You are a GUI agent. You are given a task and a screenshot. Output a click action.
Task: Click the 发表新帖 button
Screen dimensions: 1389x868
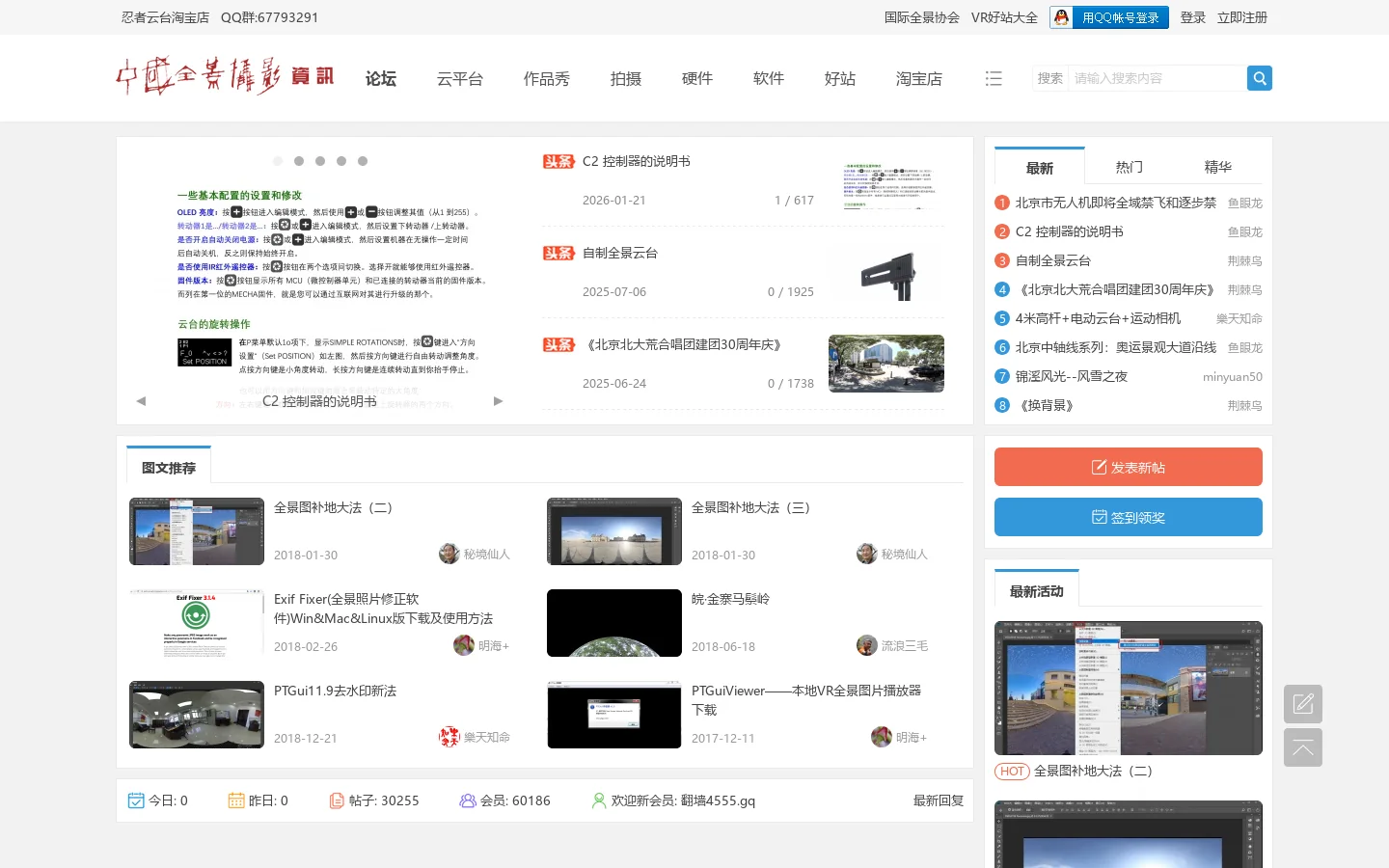[1129, 467]
